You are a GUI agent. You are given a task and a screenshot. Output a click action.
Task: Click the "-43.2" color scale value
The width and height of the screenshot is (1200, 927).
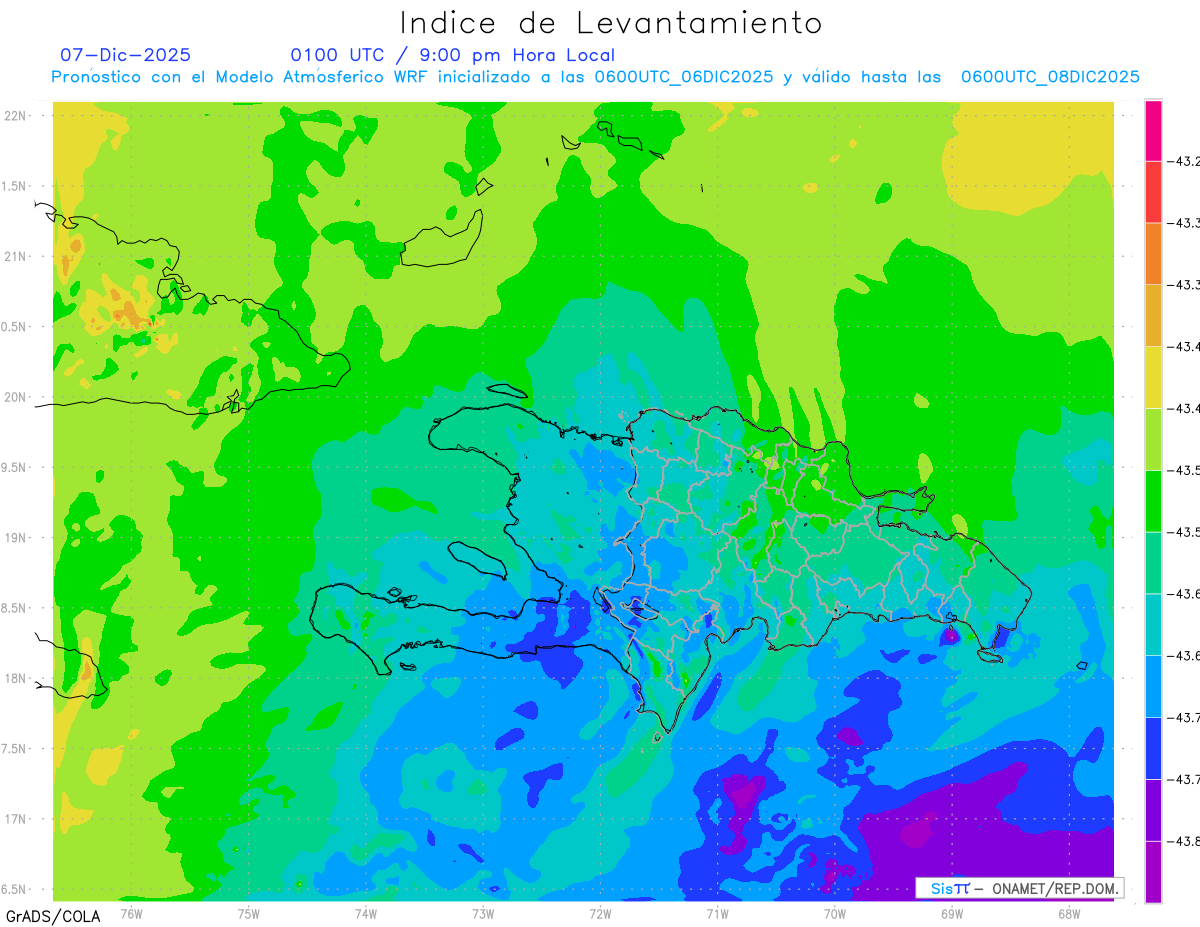tap(1184, 161)
